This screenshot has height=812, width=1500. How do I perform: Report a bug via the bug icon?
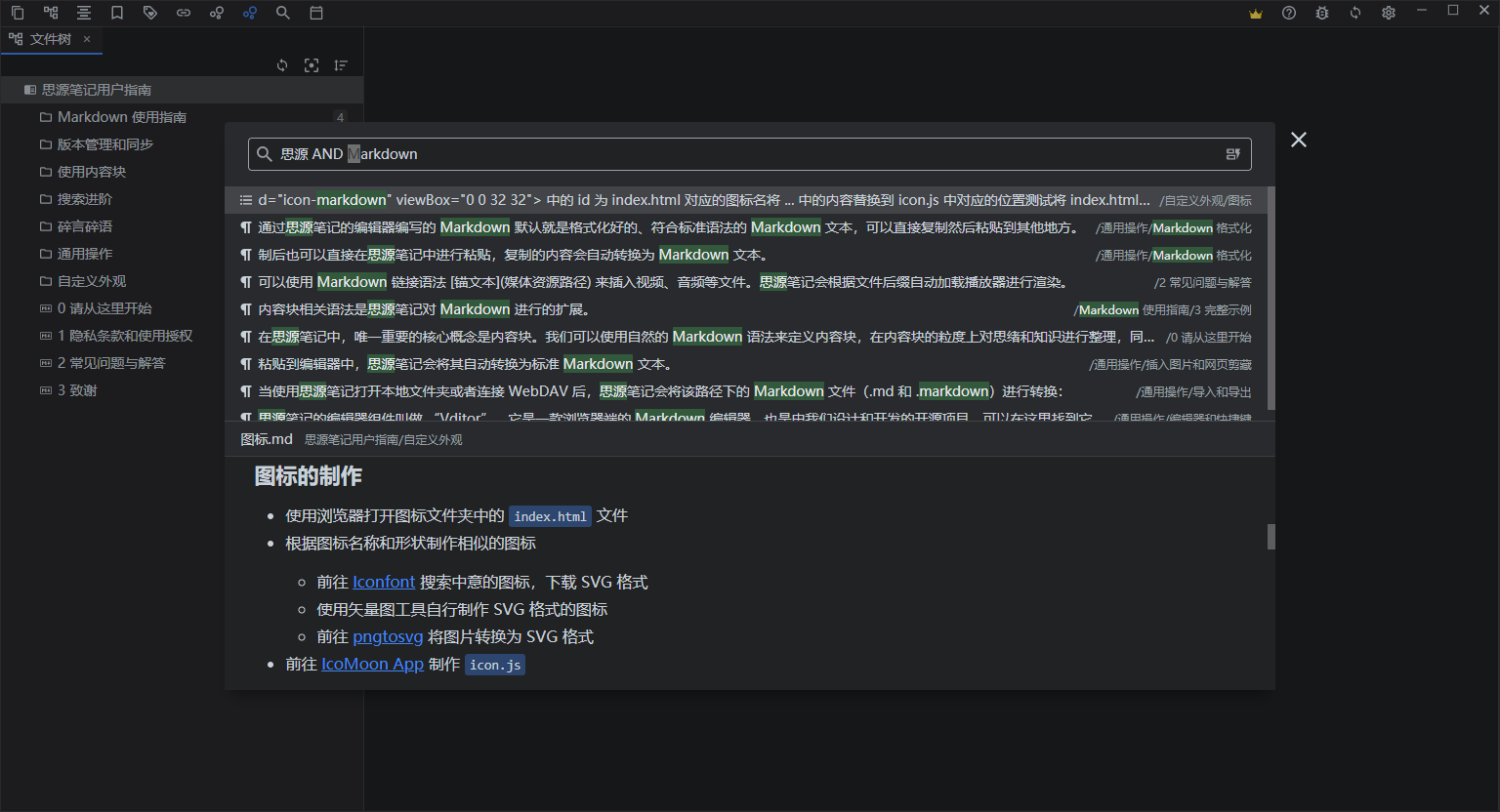[x=1322, y=13]
